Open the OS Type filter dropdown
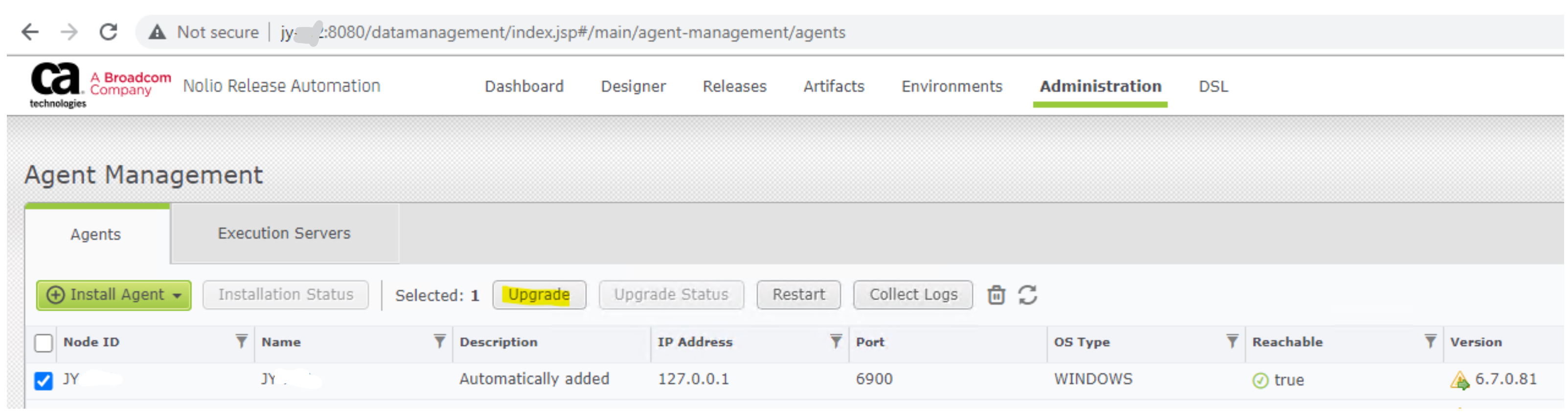Image resolution: width=1568 pixels, height=417 pixels. tap(1232, 342)
